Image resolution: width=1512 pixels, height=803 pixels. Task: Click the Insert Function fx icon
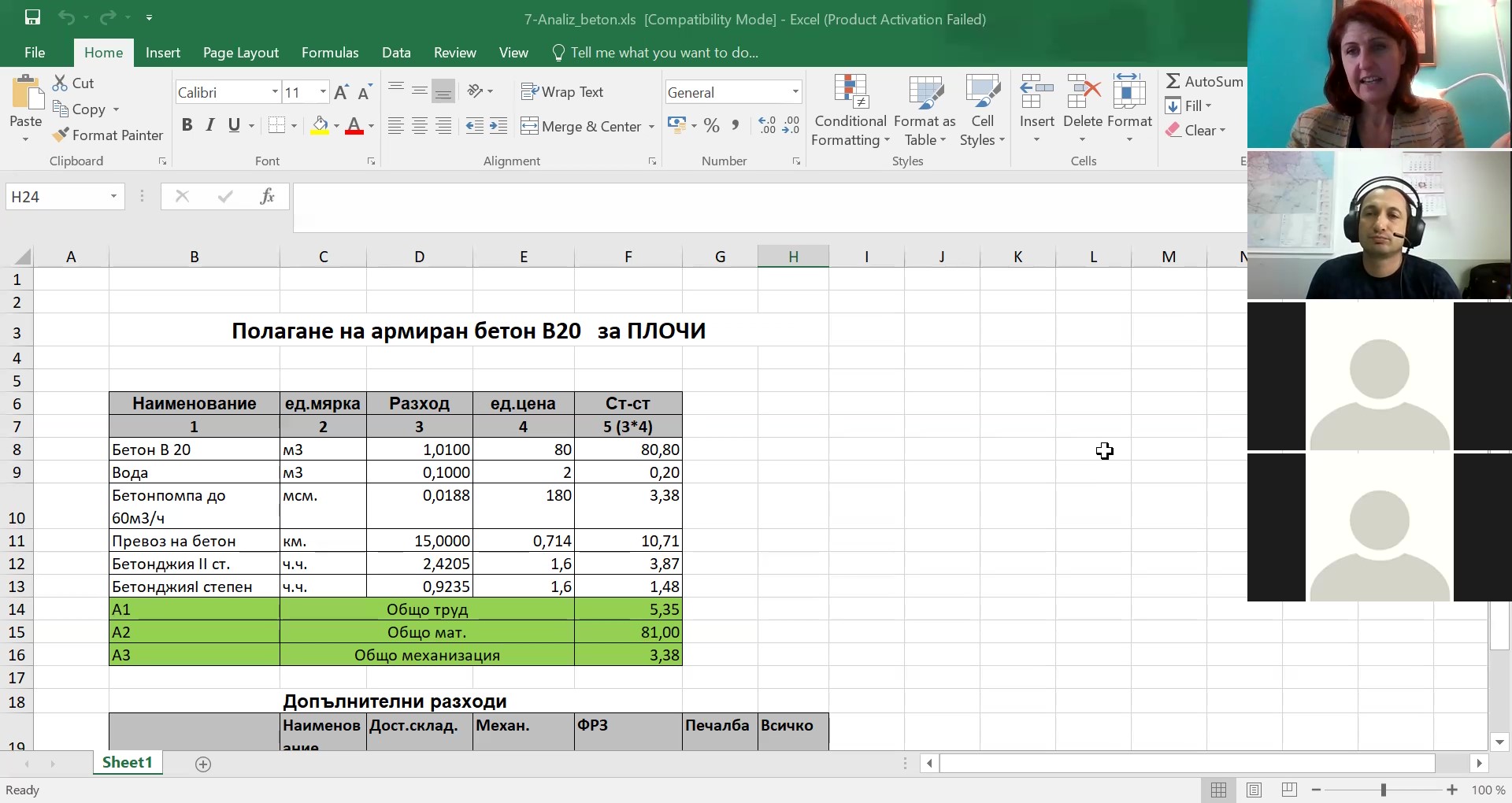[x=267, y=196]
